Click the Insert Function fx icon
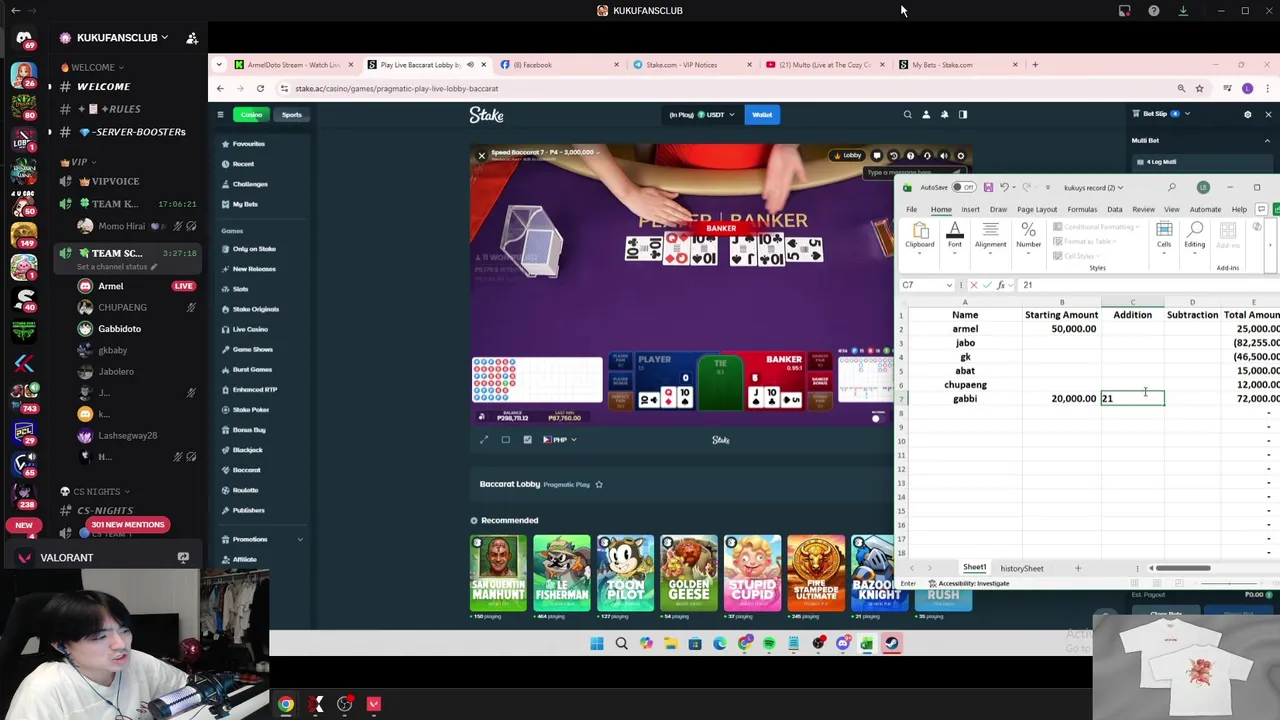Image resolution: width=1280 pixels, height=720 pixels. point(1001,285)
